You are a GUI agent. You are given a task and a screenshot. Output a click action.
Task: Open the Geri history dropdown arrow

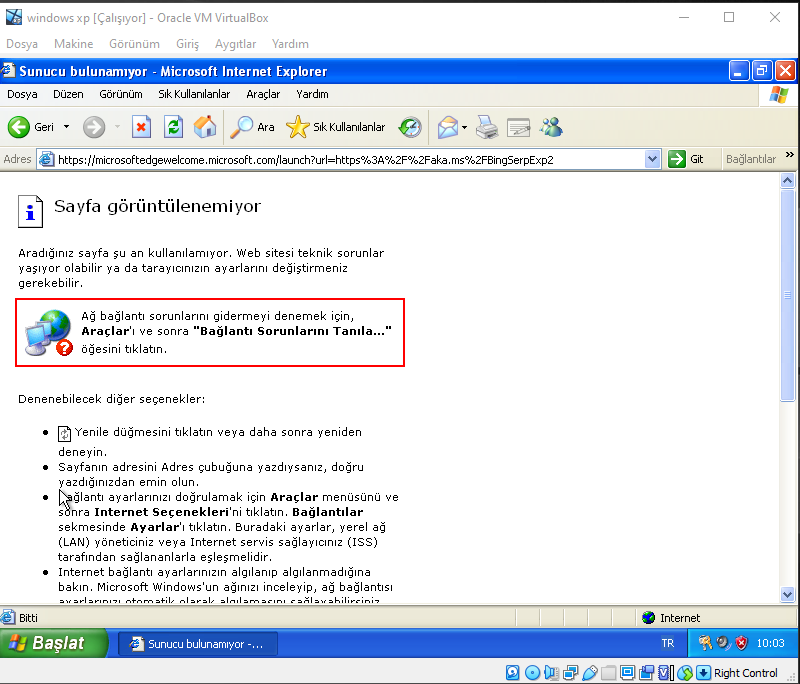[66, 126]
